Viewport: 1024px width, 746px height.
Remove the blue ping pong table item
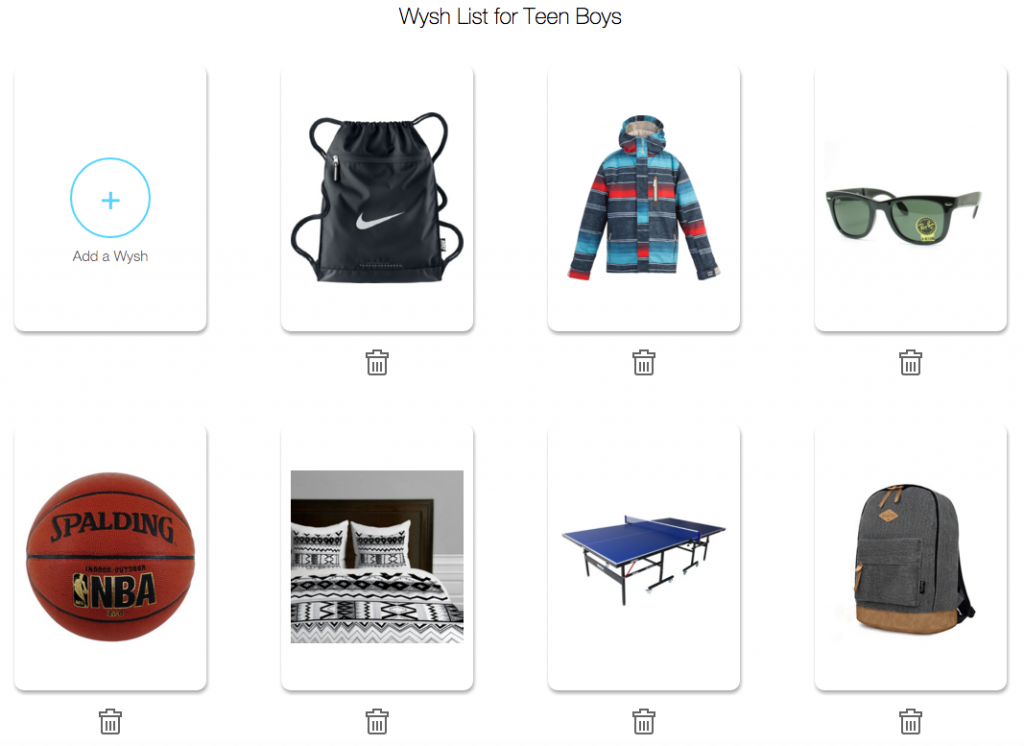click(x=644, y=722)
